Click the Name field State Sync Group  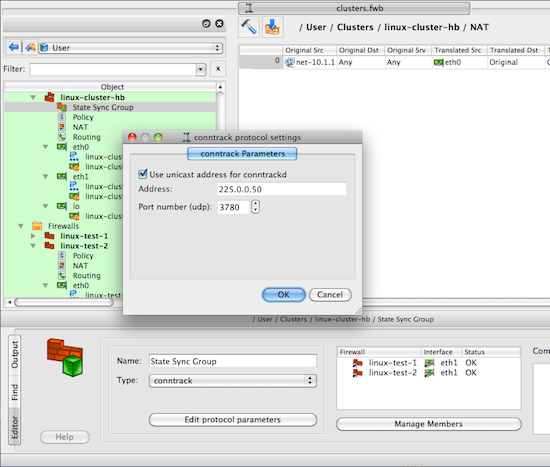tap(233, 361)
